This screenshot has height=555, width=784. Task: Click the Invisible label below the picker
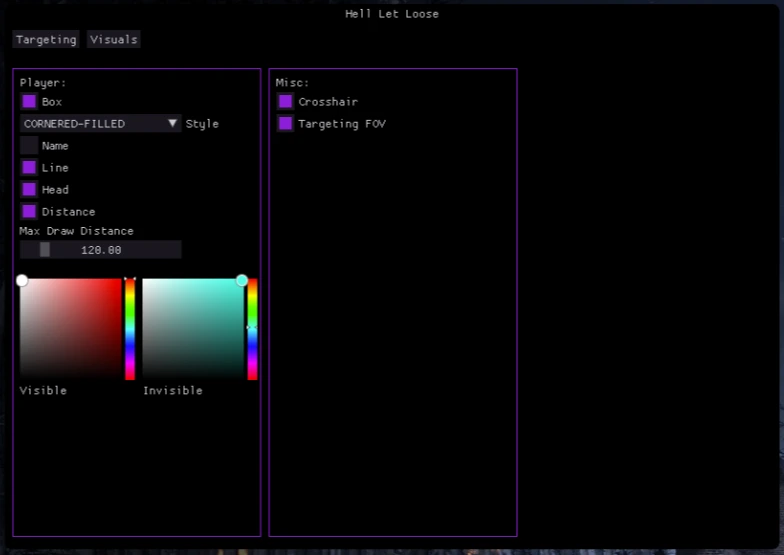[x=173, y=390]
